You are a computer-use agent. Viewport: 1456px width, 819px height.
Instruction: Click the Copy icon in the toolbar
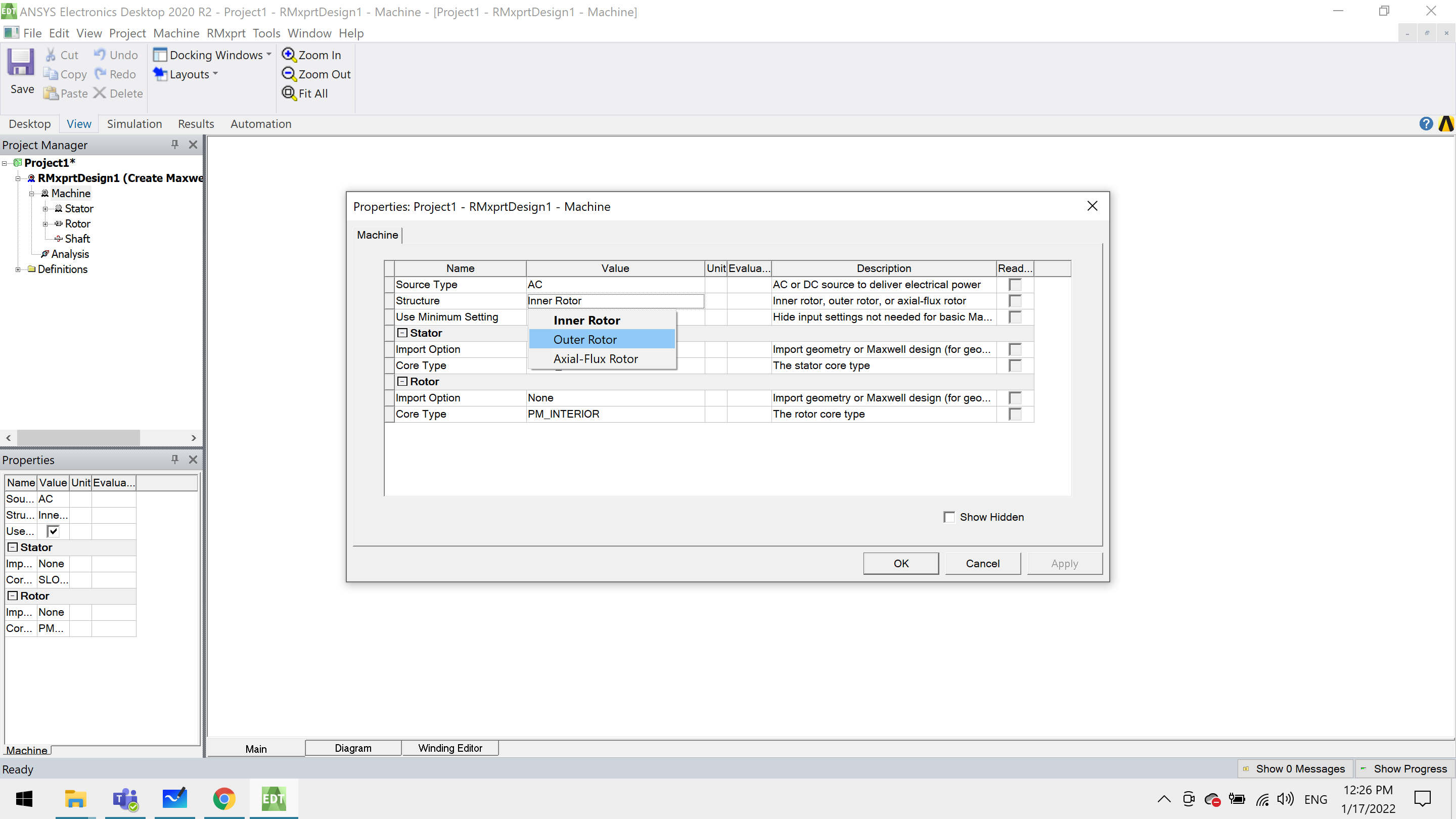click(x=51, y=74)
